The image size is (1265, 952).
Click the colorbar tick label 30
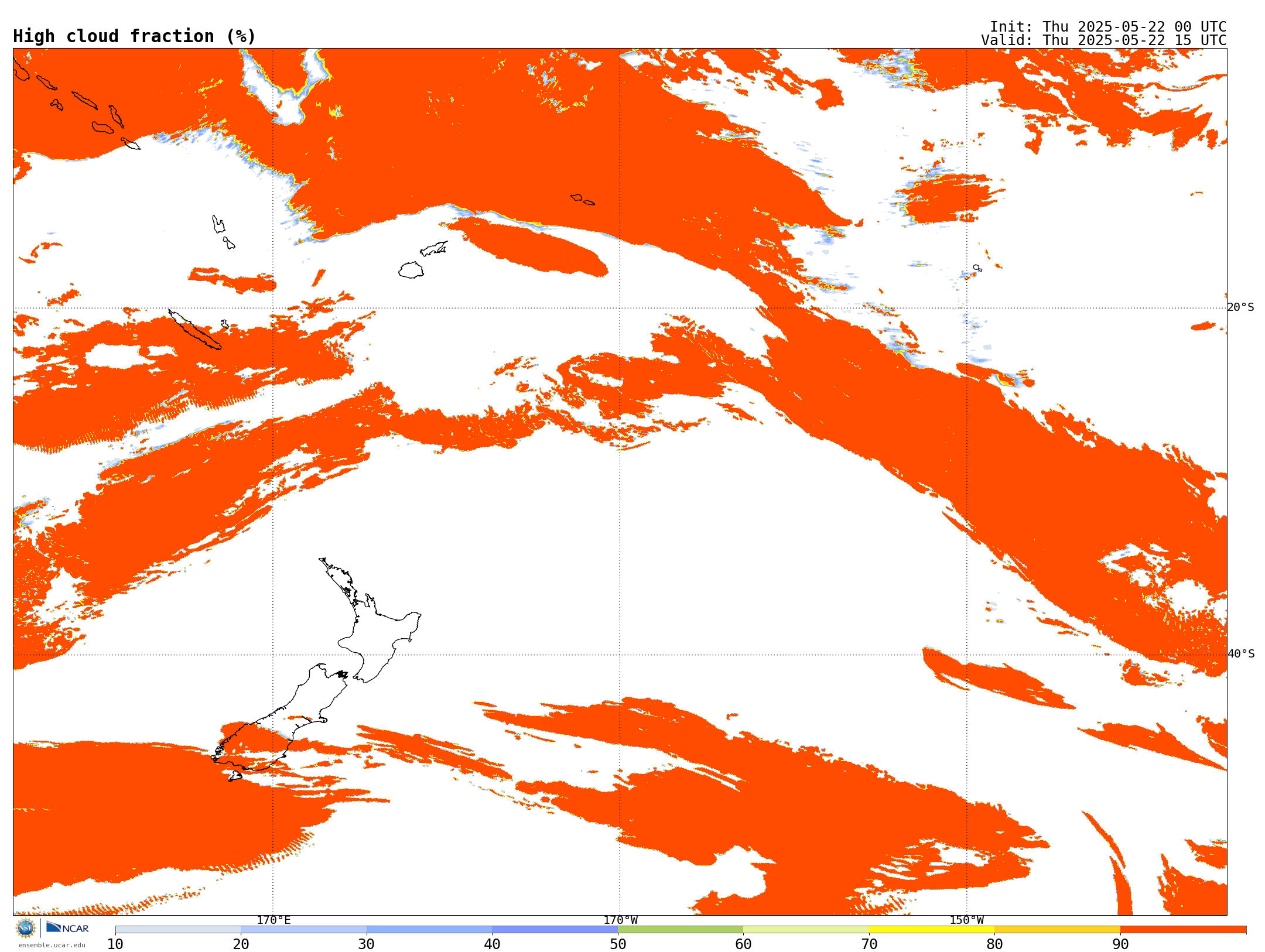point(367,944)
